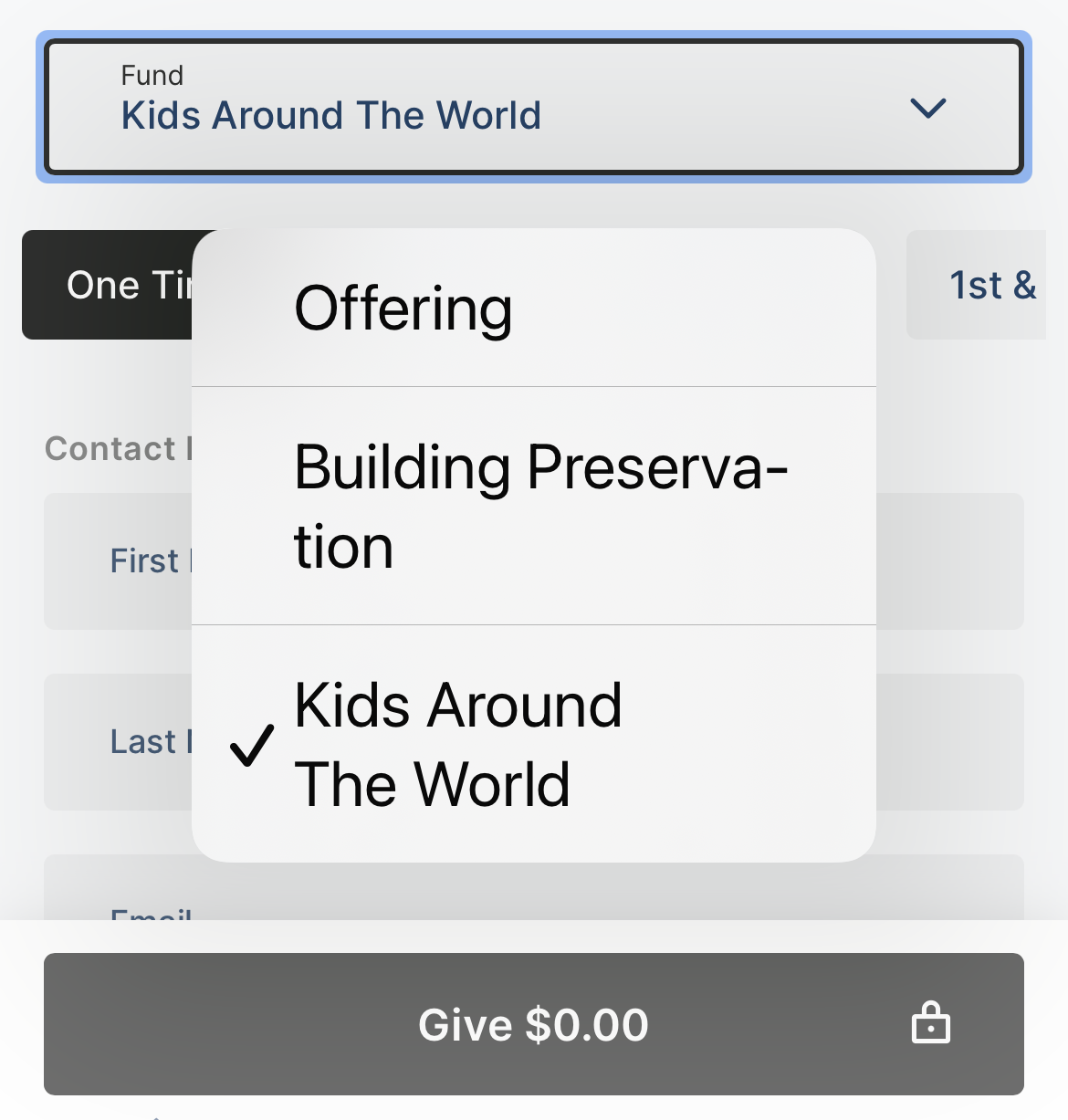Pick Kids Around The World in the popup list
This screenshot has width=1068, height=1120.
(533, 744)
